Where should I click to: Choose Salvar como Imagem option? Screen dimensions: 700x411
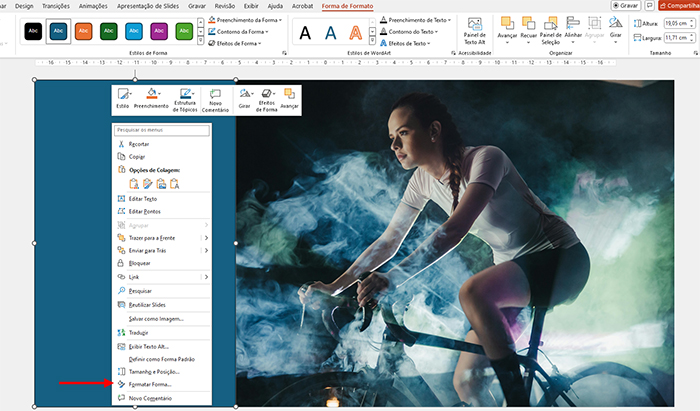click(x=162, y=319)
